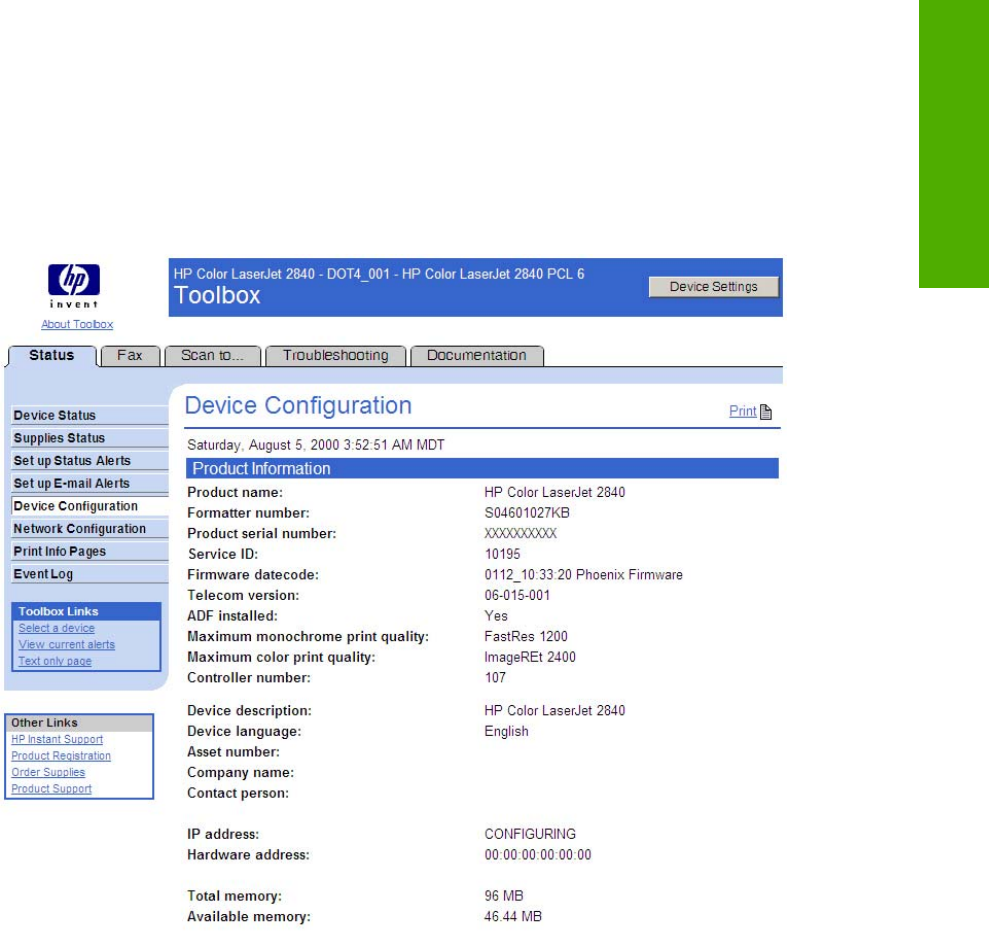Image resolution: width=989 pixels, height=947 pixels.
Task: Click the Device Settings button
Action: pos(713,287)
